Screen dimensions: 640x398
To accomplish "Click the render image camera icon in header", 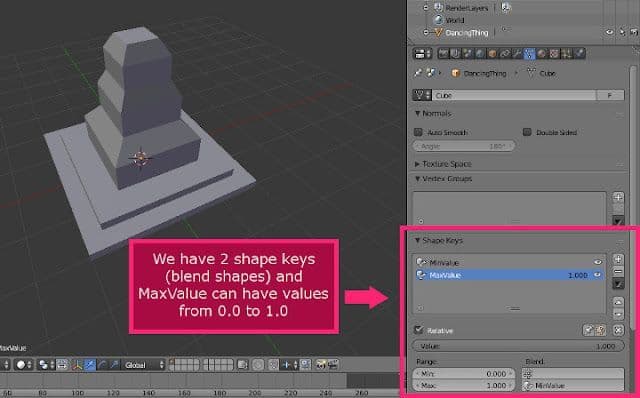I will (x=321, y=365).
